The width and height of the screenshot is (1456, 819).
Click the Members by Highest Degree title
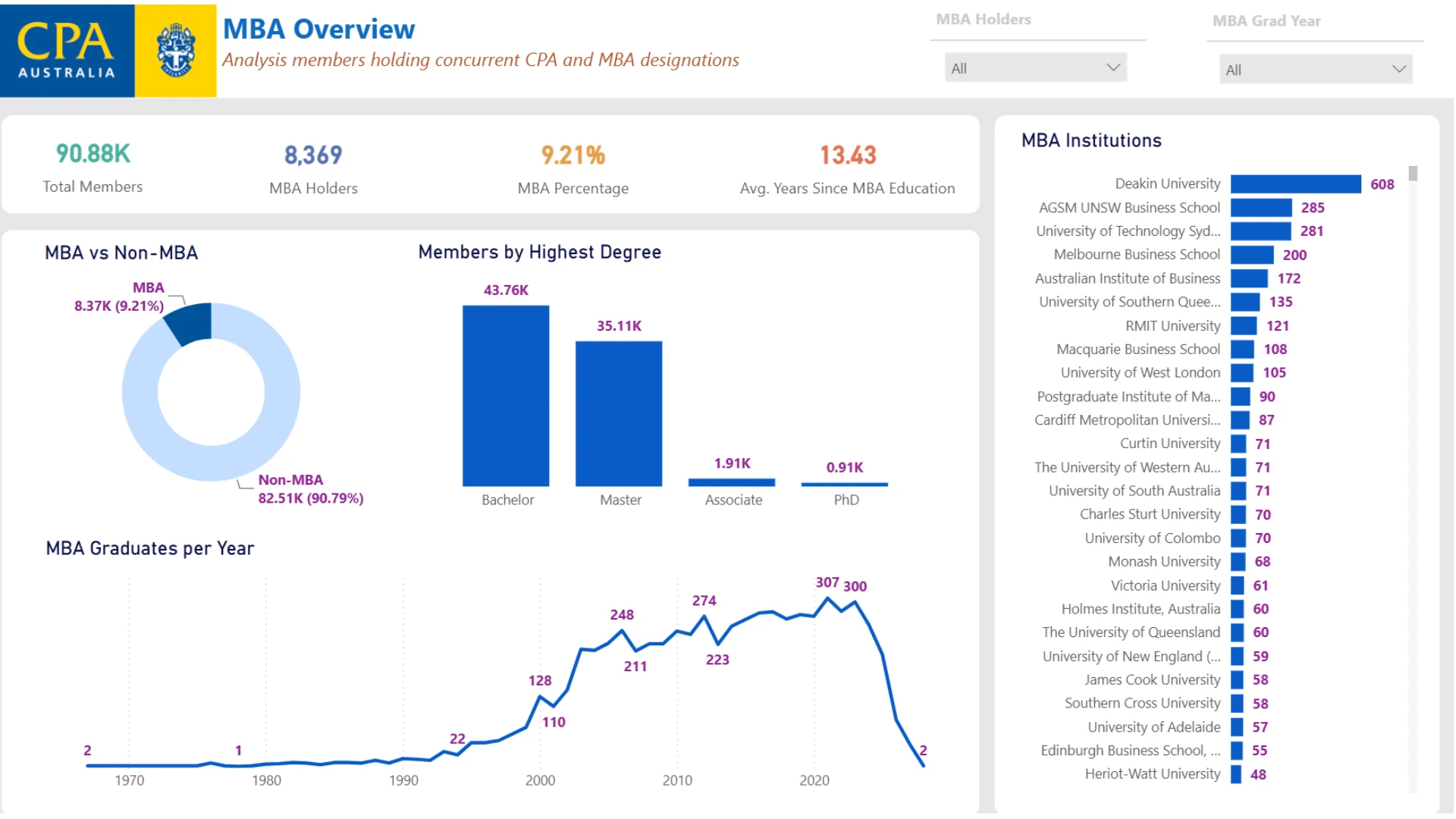(x=540, y=252)
